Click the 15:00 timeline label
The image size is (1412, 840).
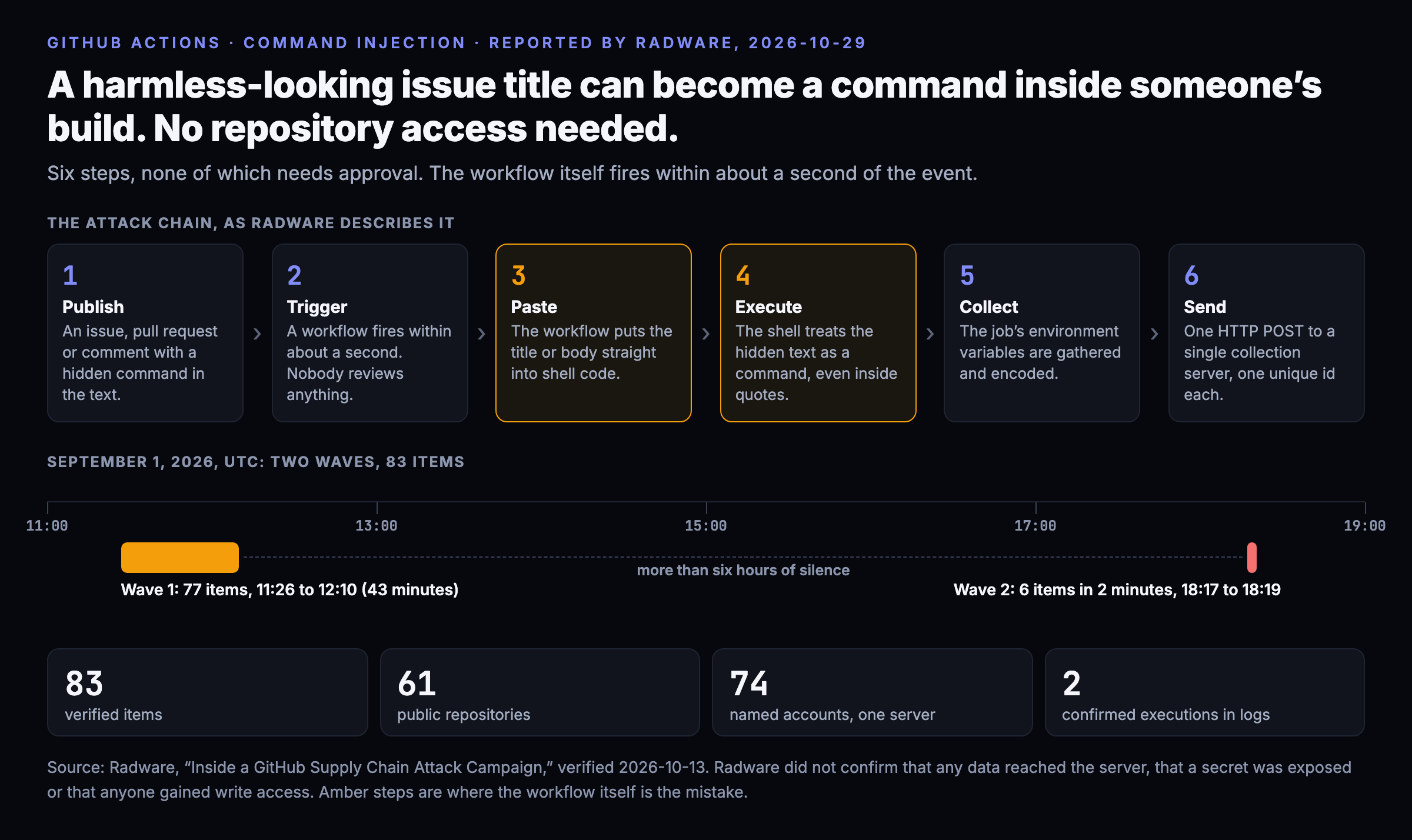pyautogui.click(x=706, y=526)
